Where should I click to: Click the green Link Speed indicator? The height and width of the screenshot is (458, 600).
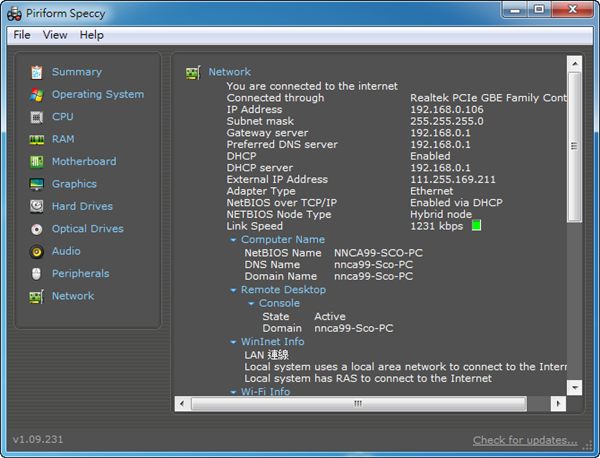pyautogui.click(x=476, y=226)
